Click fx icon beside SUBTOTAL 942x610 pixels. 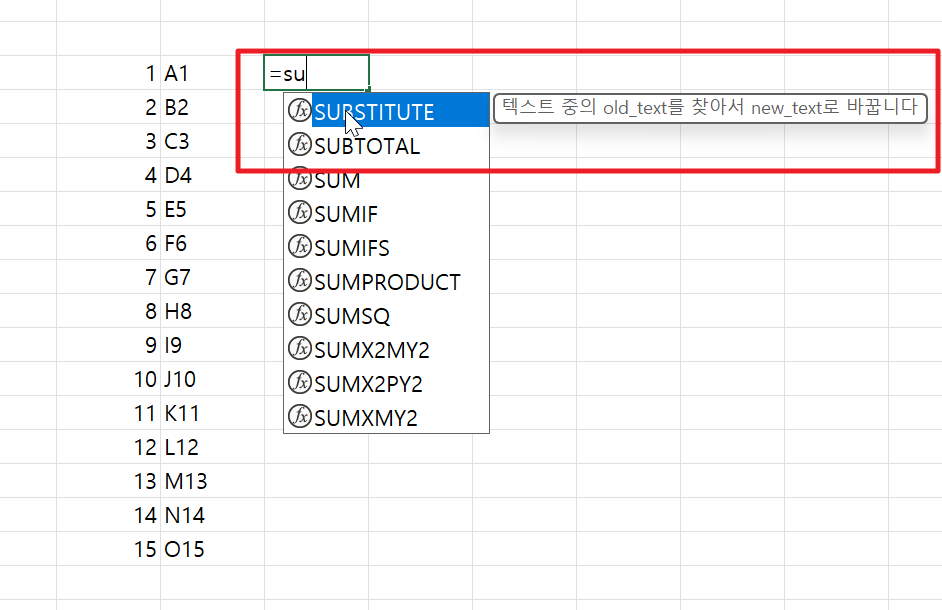tap(299, 145)
